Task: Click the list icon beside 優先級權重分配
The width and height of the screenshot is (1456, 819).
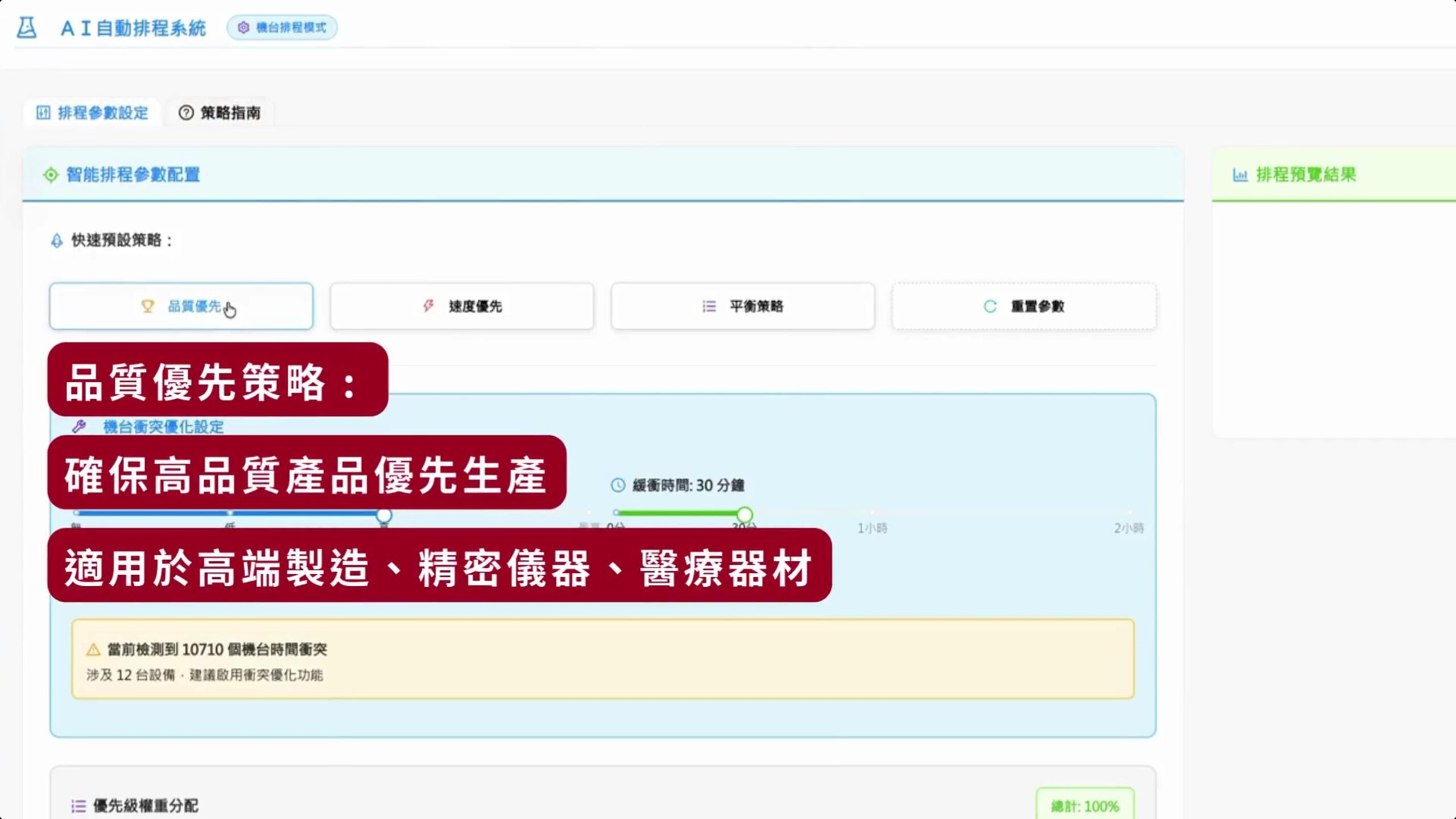Action: click(x=78, y=805)
